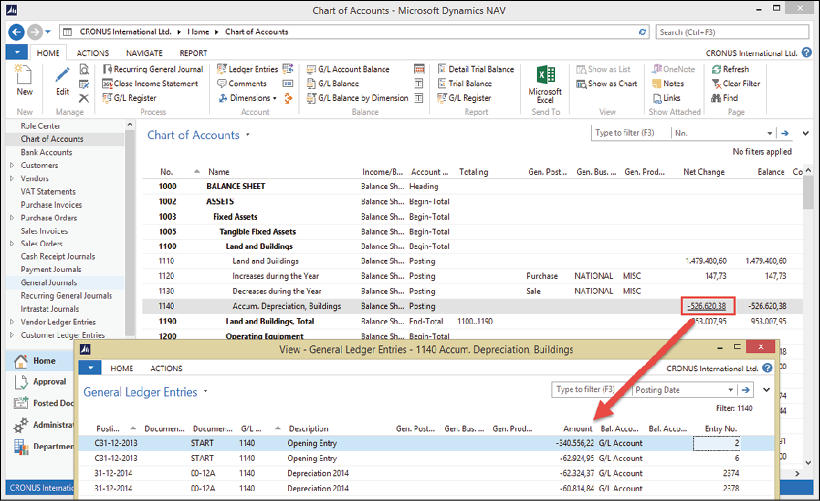Open Close Income Statement

[x=150, y=83]
